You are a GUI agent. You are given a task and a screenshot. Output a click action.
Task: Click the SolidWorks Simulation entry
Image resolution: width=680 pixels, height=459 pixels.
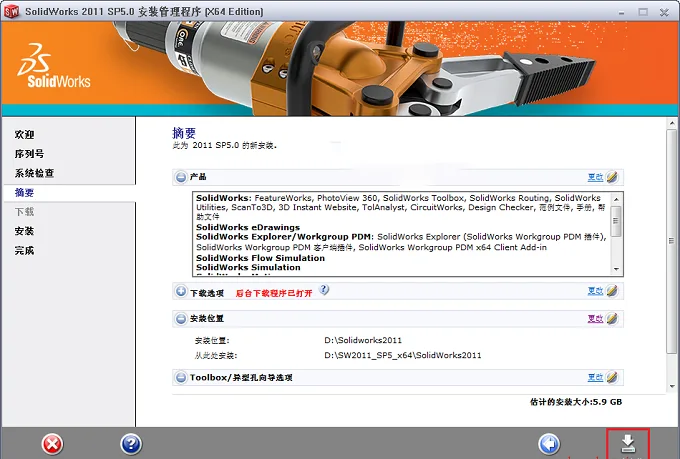tap(248, 267)
